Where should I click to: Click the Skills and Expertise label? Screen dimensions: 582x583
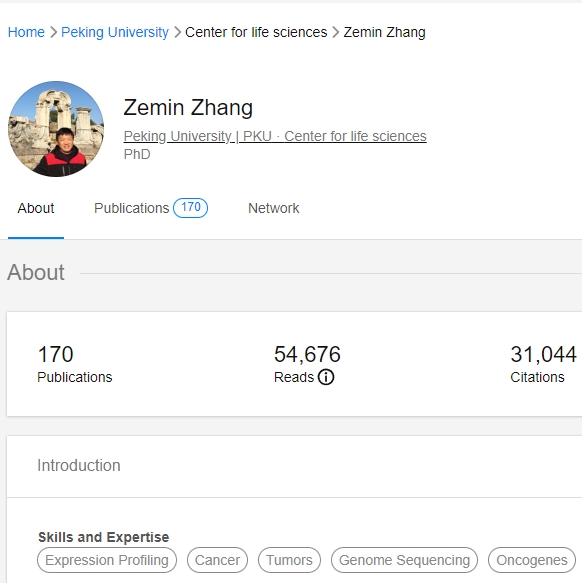click(104, 537)
